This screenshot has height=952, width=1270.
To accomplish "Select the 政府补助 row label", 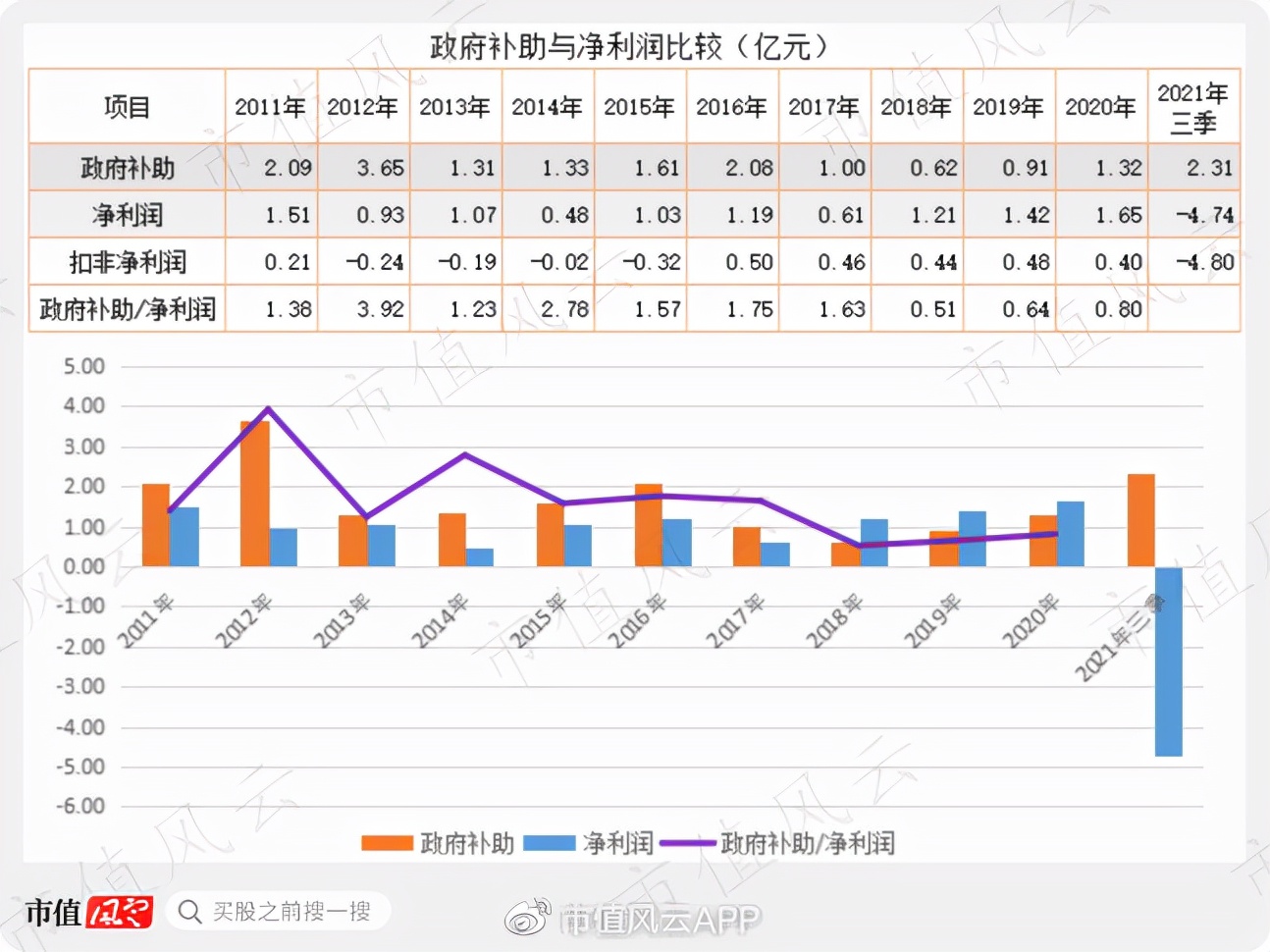I will click(x=127, y=168).
